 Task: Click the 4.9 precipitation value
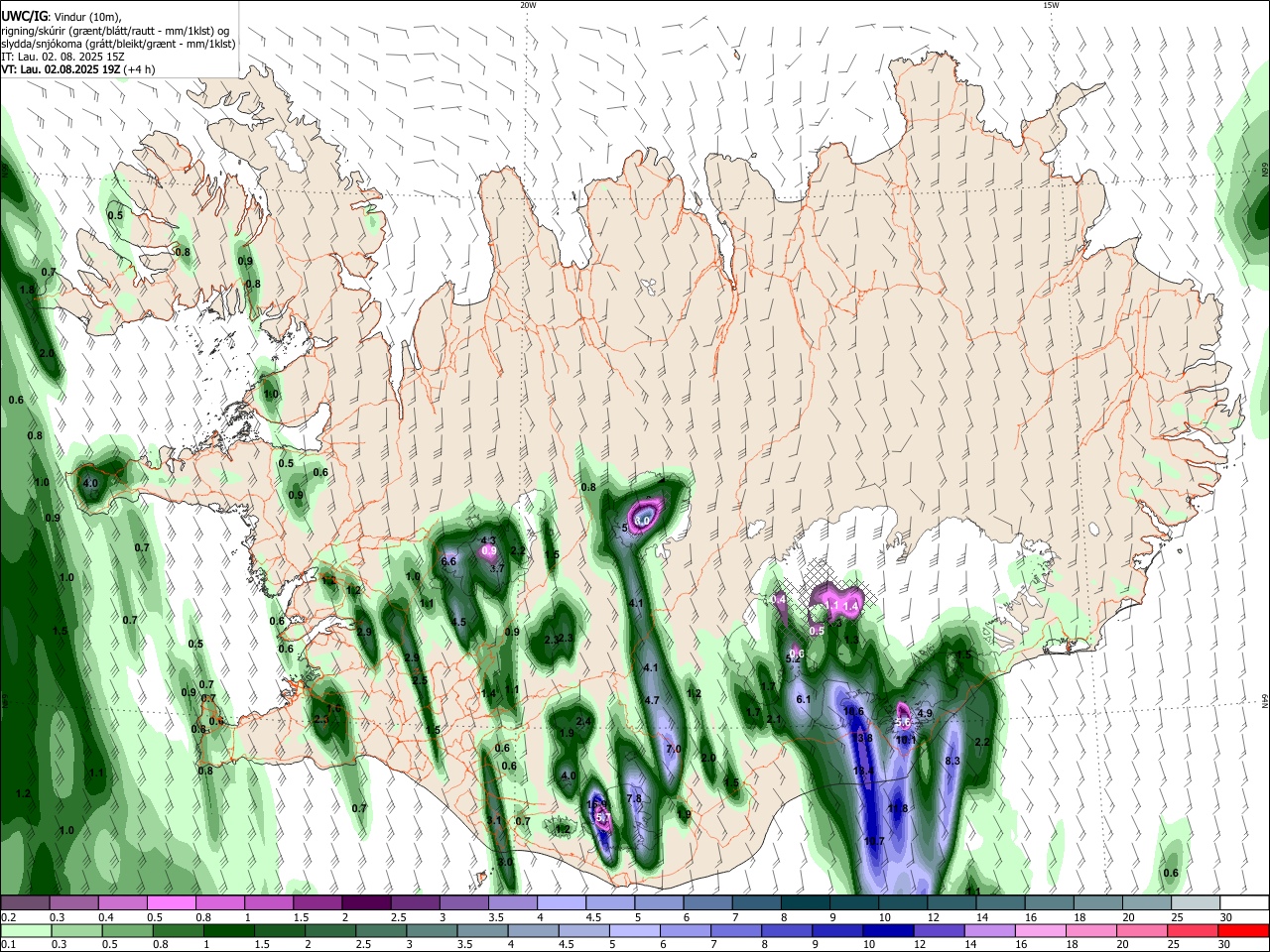pos(925,713)
